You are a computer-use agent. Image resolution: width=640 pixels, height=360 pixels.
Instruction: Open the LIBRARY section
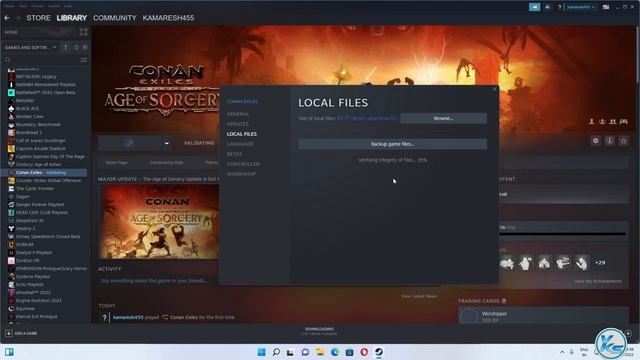coord(71,18)
